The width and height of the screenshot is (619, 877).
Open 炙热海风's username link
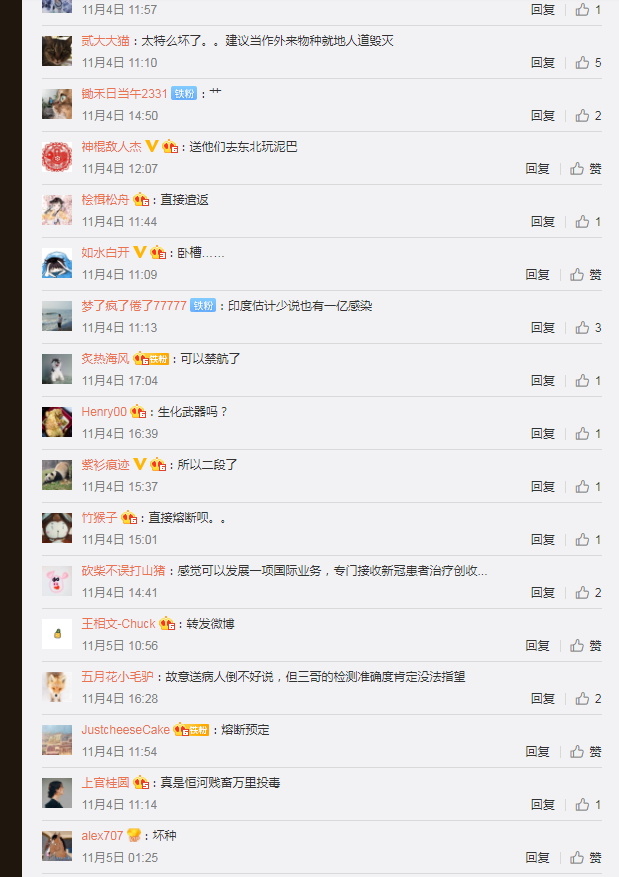(x=105, y=359)
